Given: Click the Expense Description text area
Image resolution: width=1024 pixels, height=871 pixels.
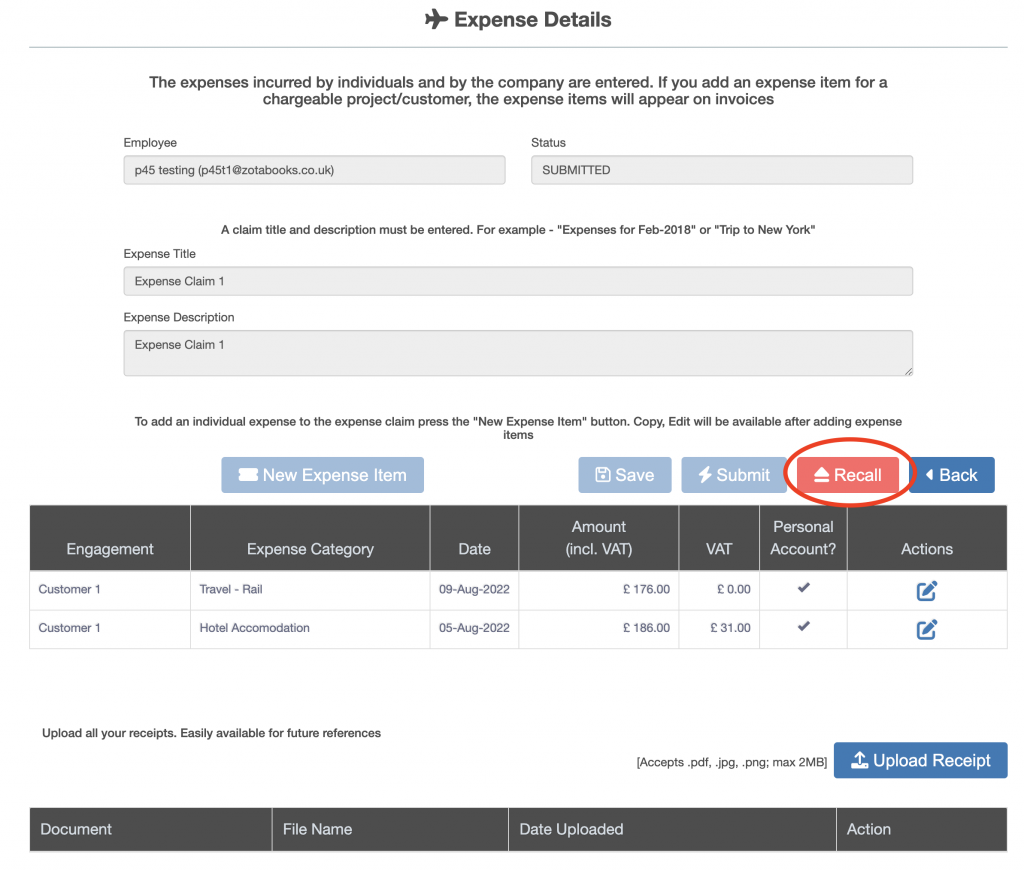Looking at the screenshot, I should click(x=518, y=353).
